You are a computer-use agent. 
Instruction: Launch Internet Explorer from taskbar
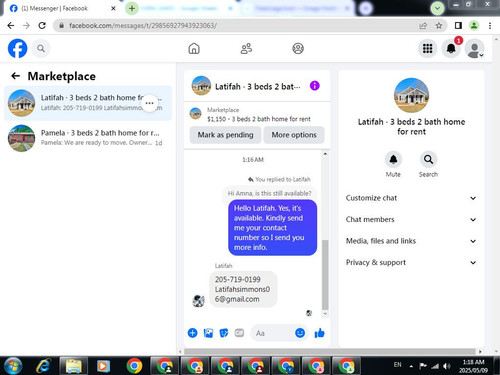point(43,366)
